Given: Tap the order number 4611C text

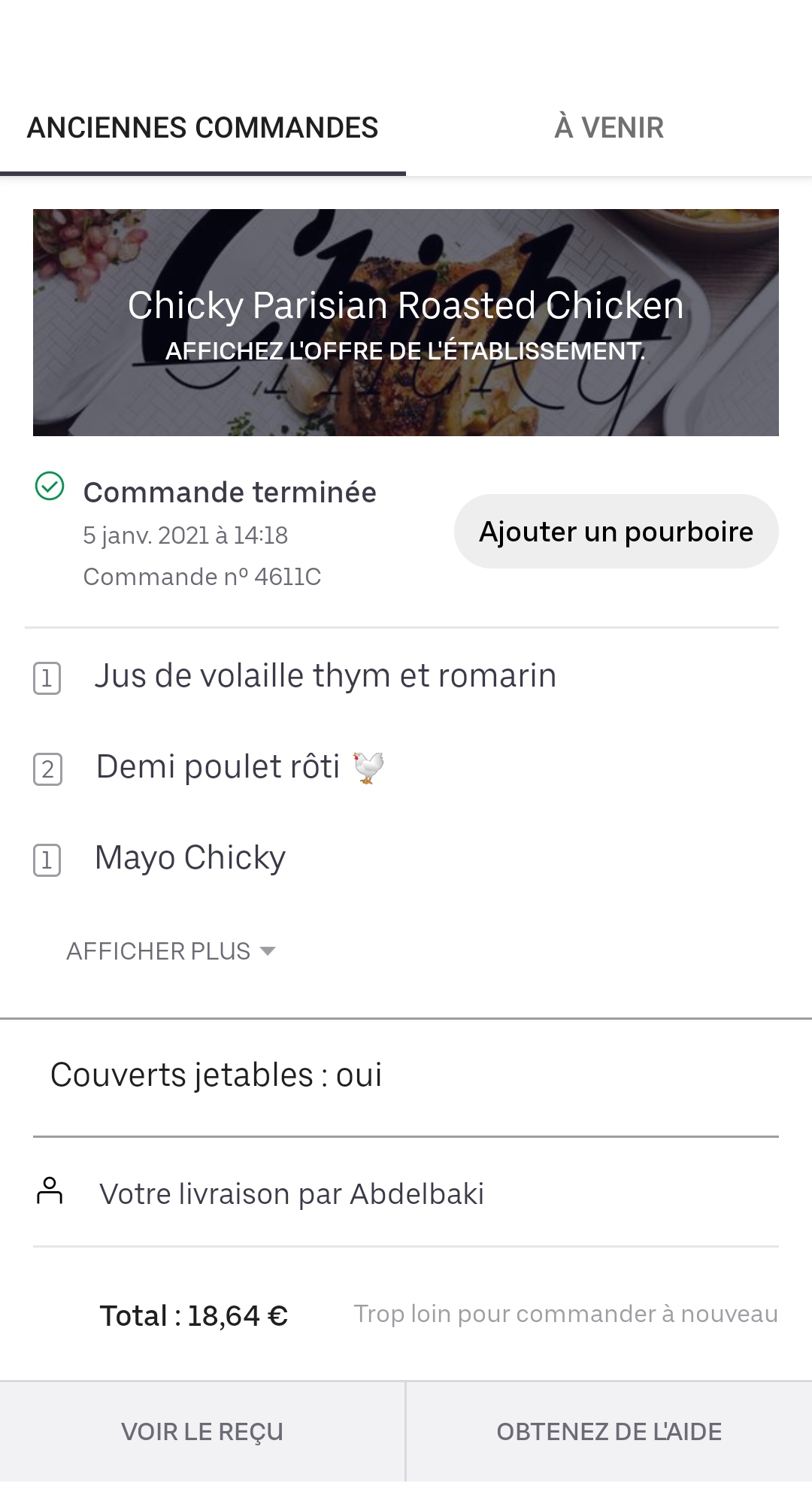Looking at the screenshot, I should click(202, 577).
